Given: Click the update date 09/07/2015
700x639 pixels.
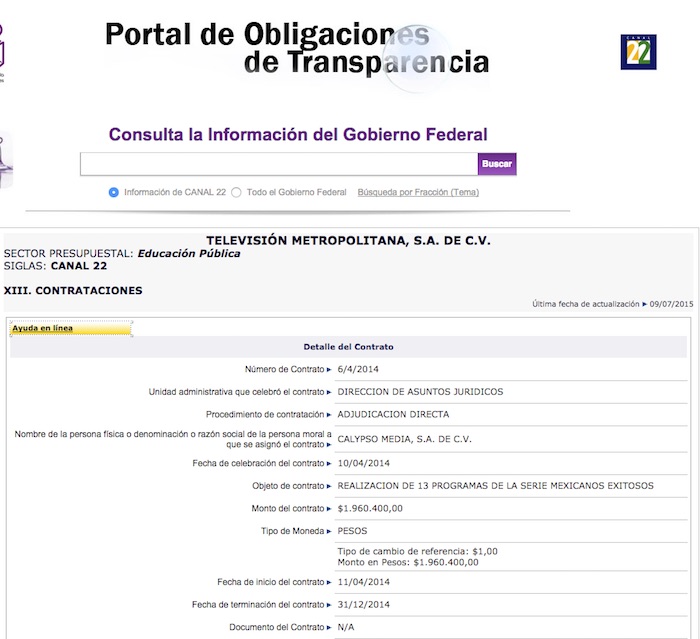Looking at the screenshot, I should coord(671,304).
